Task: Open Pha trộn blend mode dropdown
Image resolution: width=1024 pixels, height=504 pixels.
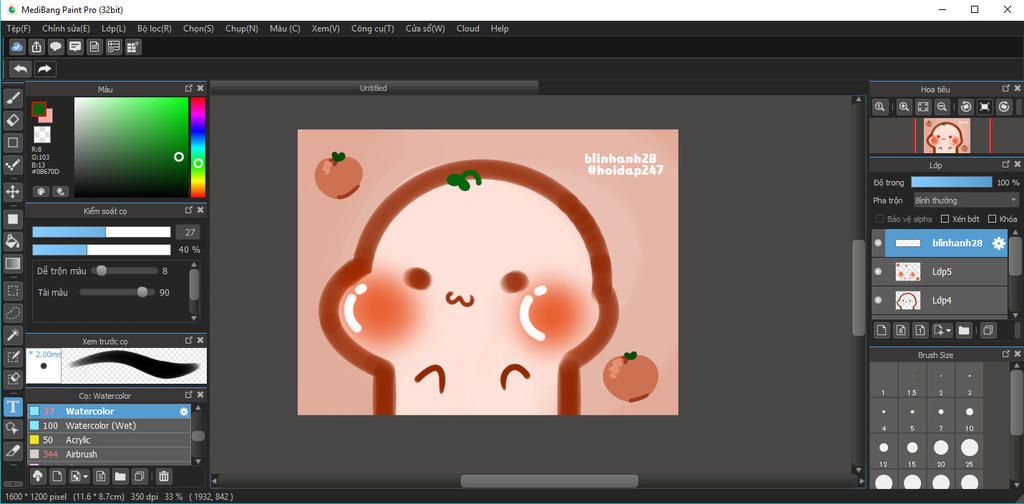Action: [965, 200]
